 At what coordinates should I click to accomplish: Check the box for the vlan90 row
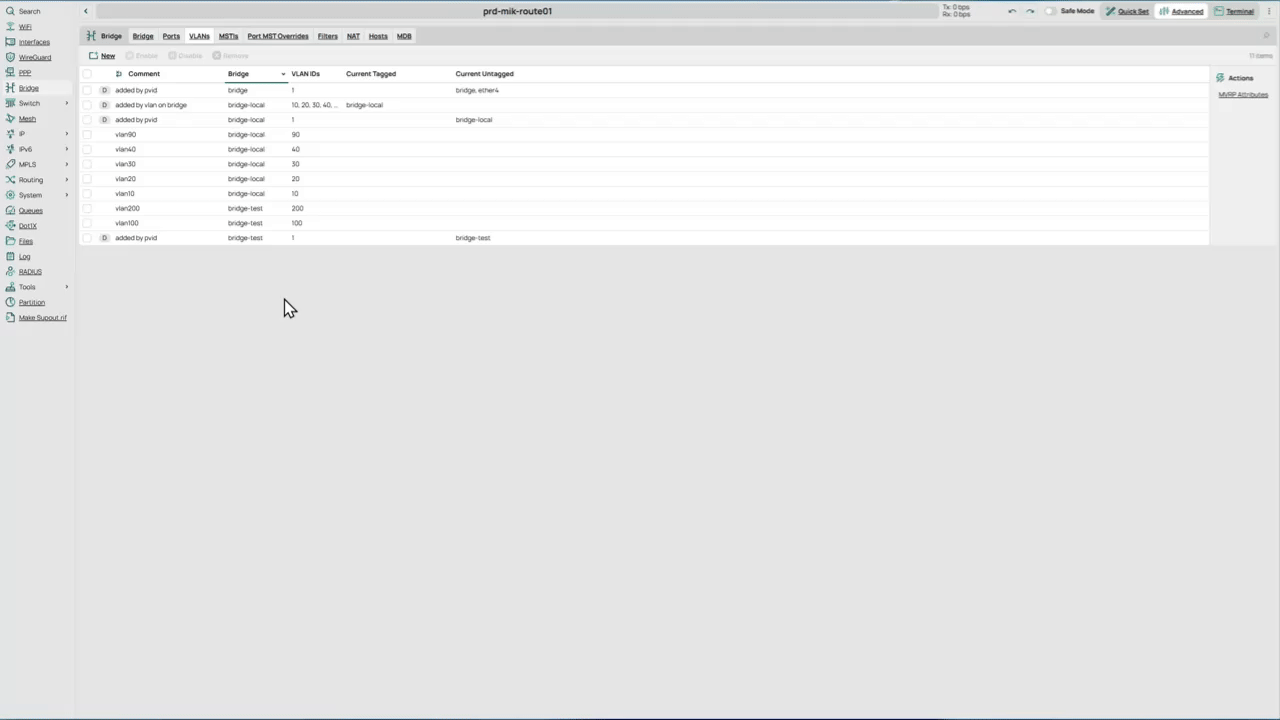coord(87,134)
